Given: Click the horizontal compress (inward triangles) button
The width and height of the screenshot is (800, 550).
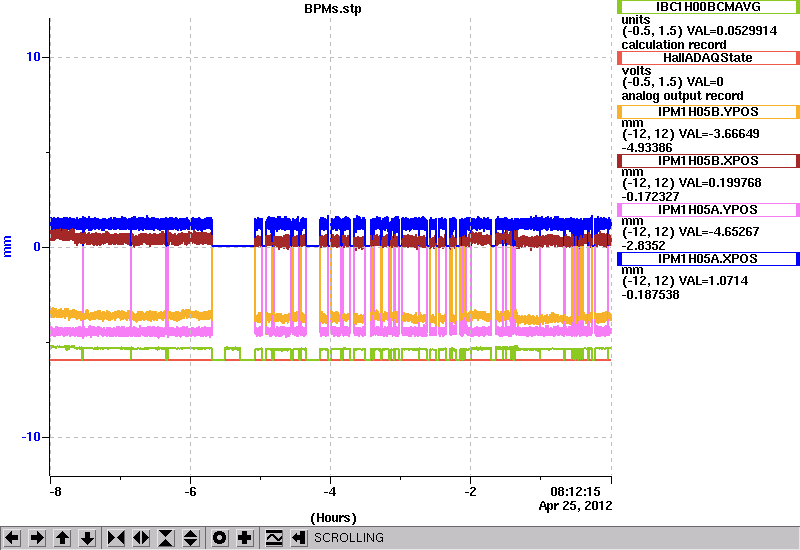Looking at the screenshot, I should point(116,538).
